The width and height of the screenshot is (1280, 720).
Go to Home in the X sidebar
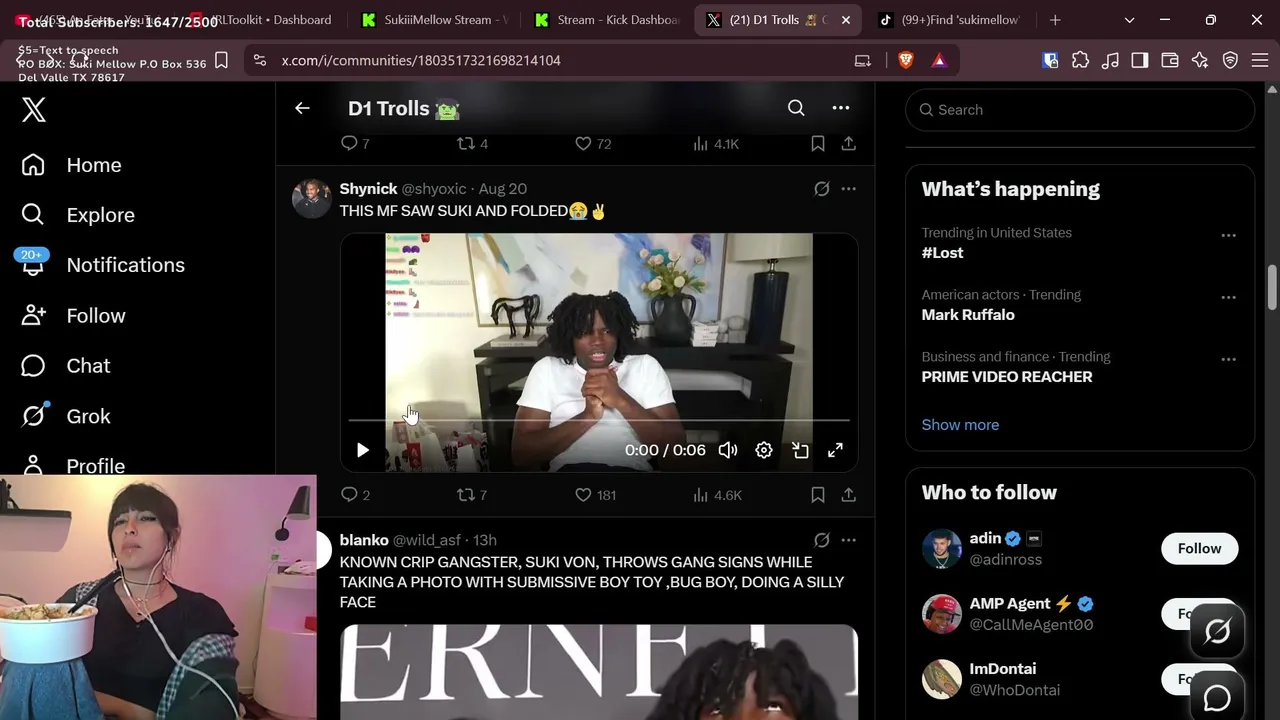pos(71,165)
